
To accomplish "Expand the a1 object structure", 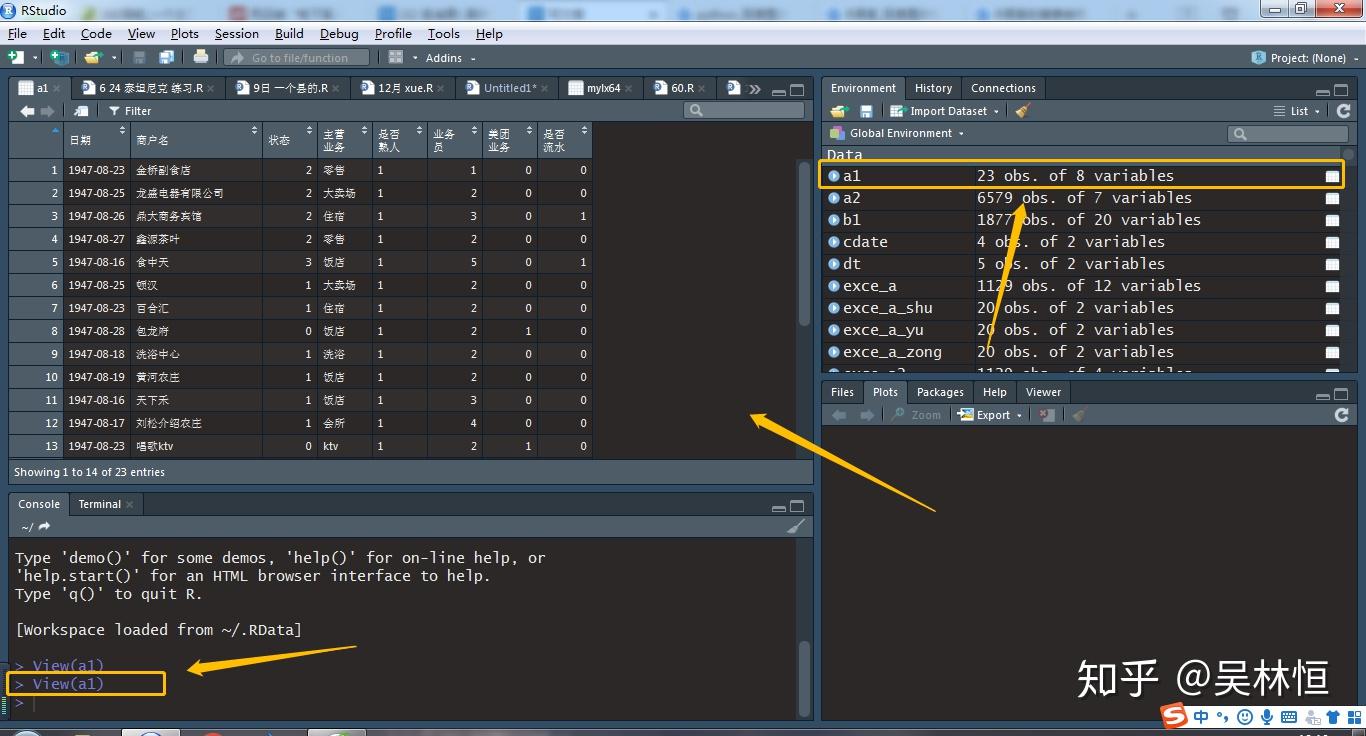I will 834,176.
